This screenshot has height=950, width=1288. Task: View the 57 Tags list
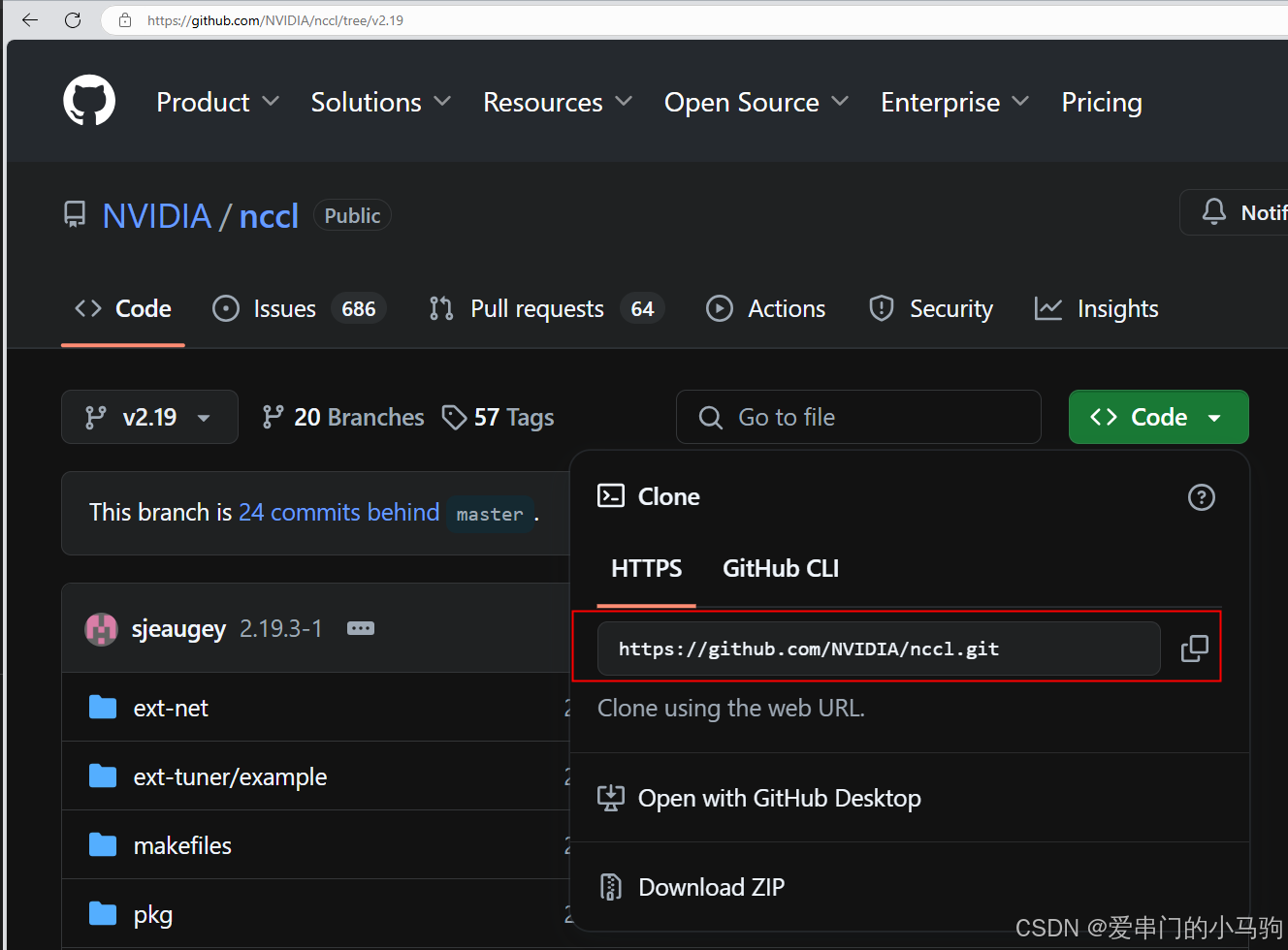coord(499,417)
